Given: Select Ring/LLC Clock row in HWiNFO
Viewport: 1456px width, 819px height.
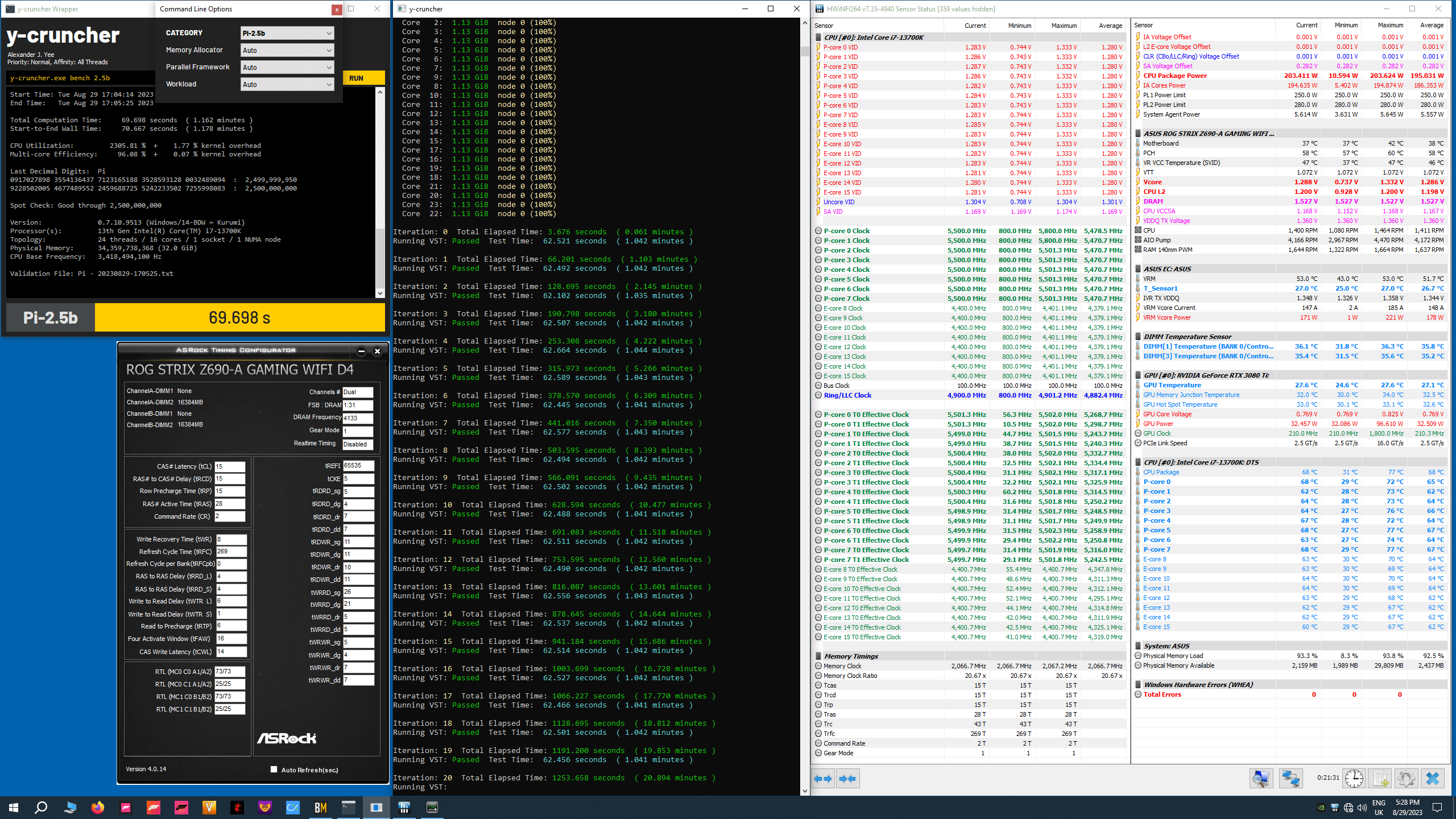Looking at the screenshot, I should 969,395.
